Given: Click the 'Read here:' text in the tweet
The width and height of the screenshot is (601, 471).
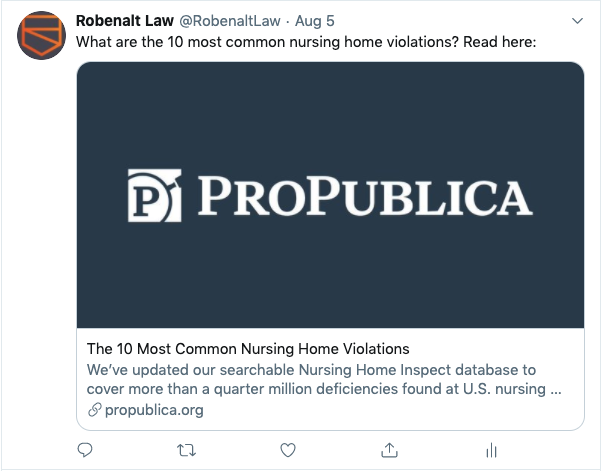Looking at the screenshot, I should (499, 42).
